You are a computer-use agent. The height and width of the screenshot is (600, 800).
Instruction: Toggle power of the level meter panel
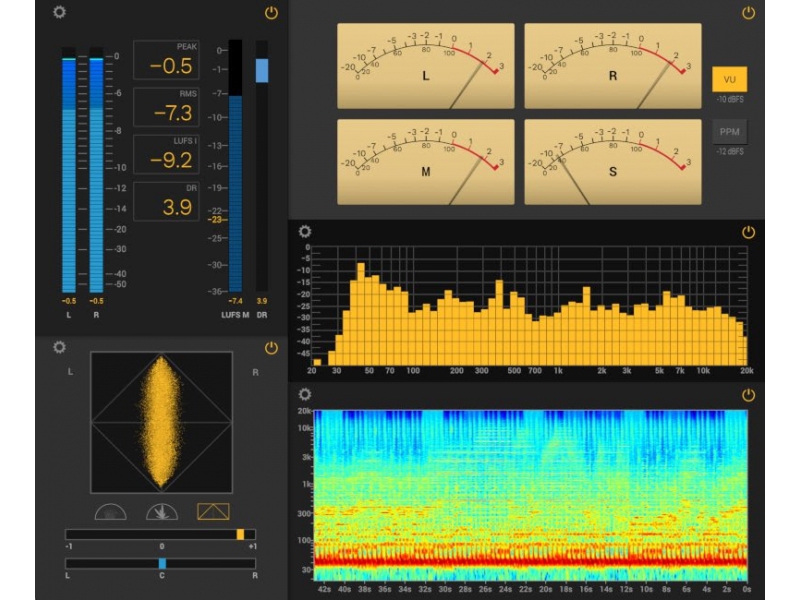[271, 13]
